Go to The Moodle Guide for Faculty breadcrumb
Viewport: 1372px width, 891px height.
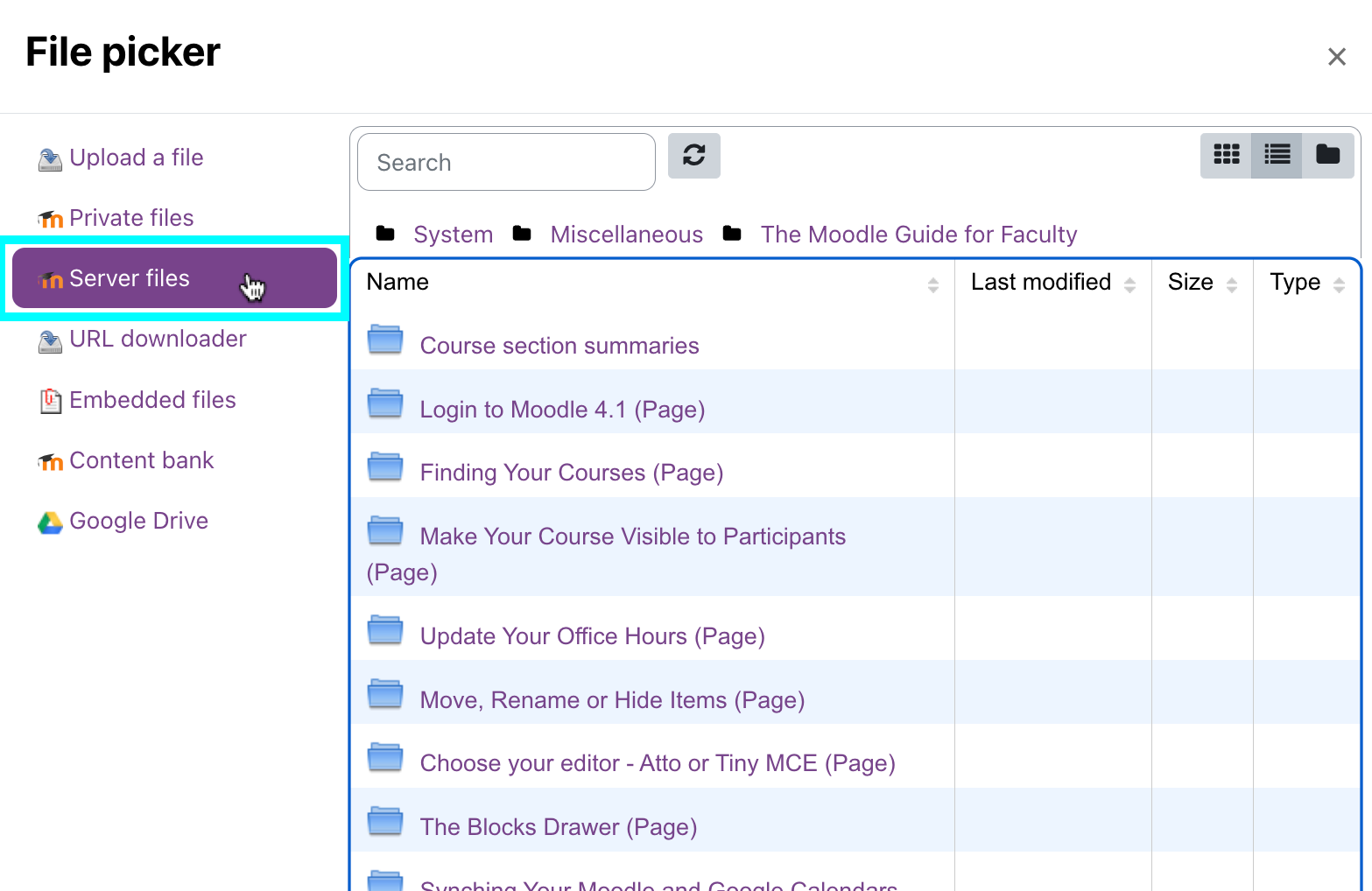point(918,235)
